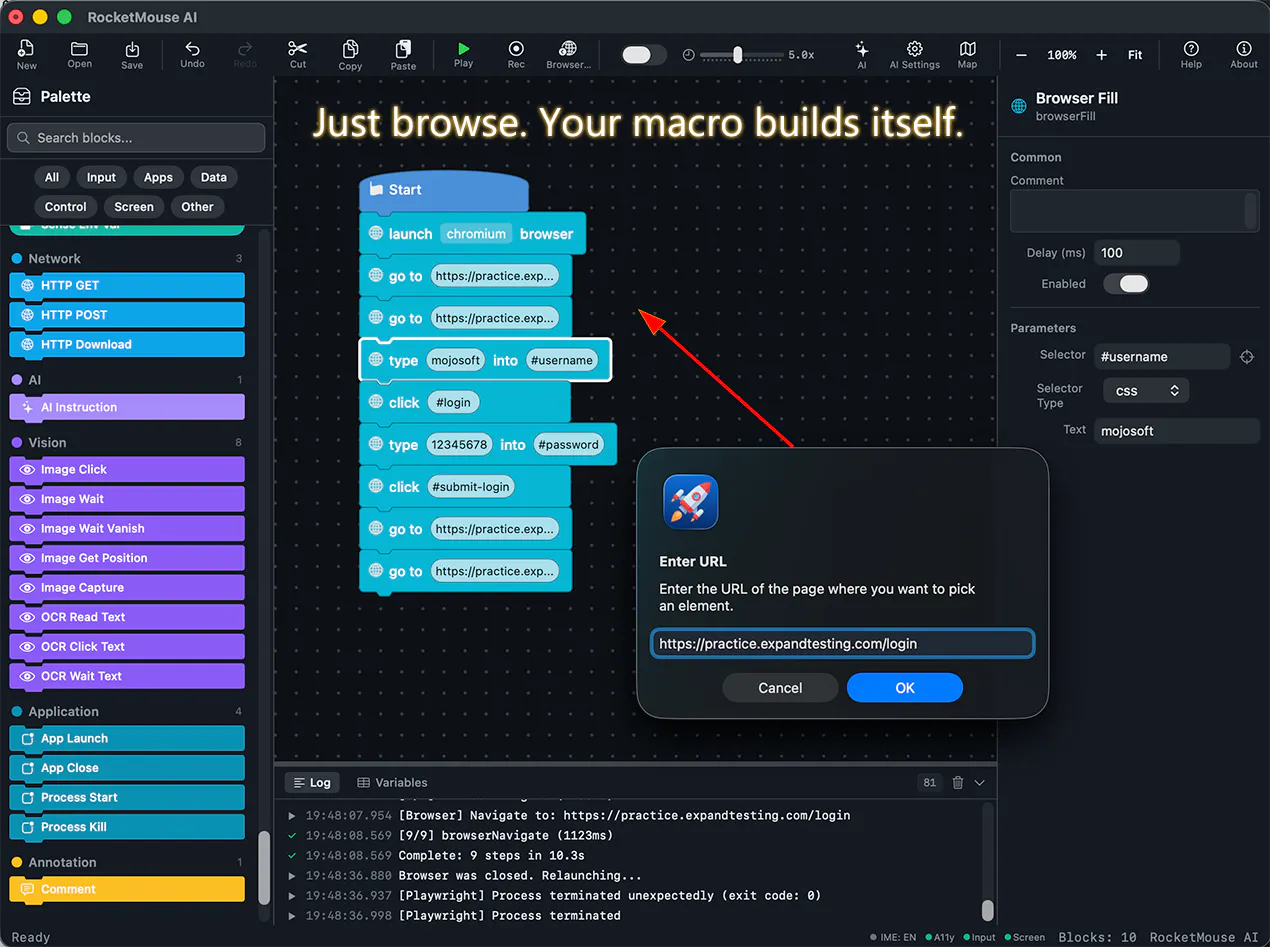Click the Cut scissors icon
Image resolution: width=1270 pixels, height=947 pixels.
click(298, 54)
